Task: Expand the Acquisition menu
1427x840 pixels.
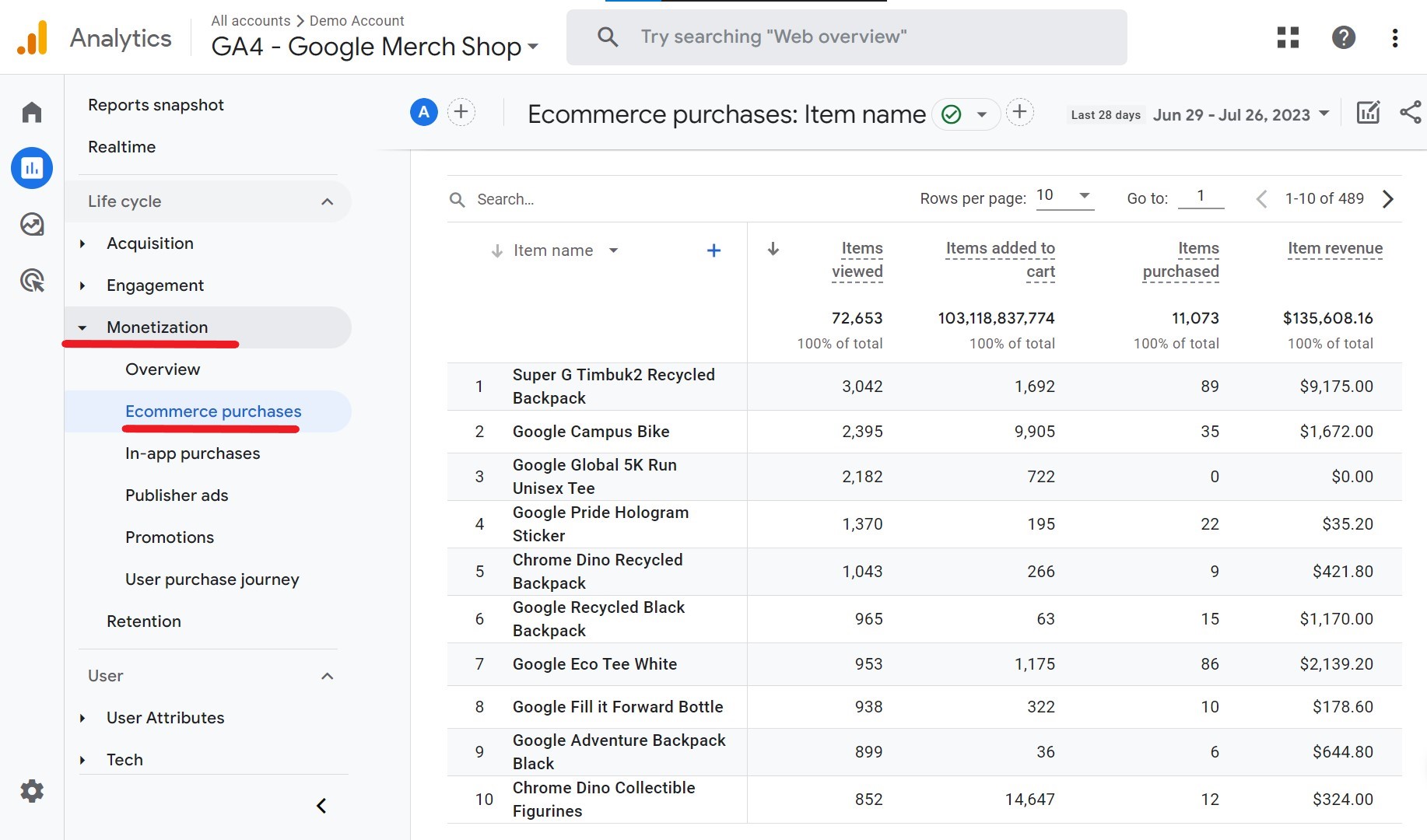Action: (x=150, y=243)
